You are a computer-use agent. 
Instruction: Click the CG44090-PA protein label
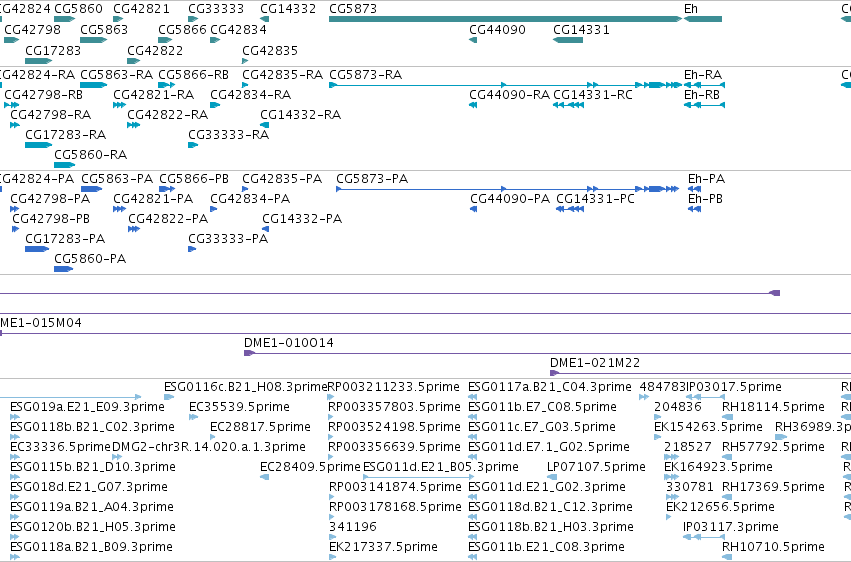pyautogui.click(x=510, y=199)
